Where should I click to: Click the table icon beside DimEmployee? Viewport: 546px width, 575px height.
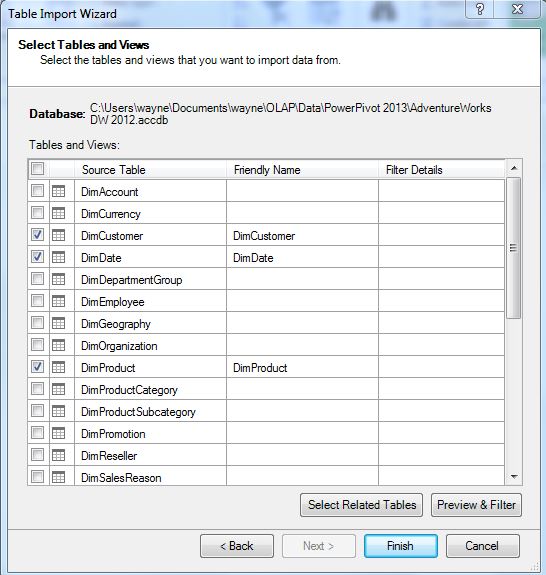(58, 301)
